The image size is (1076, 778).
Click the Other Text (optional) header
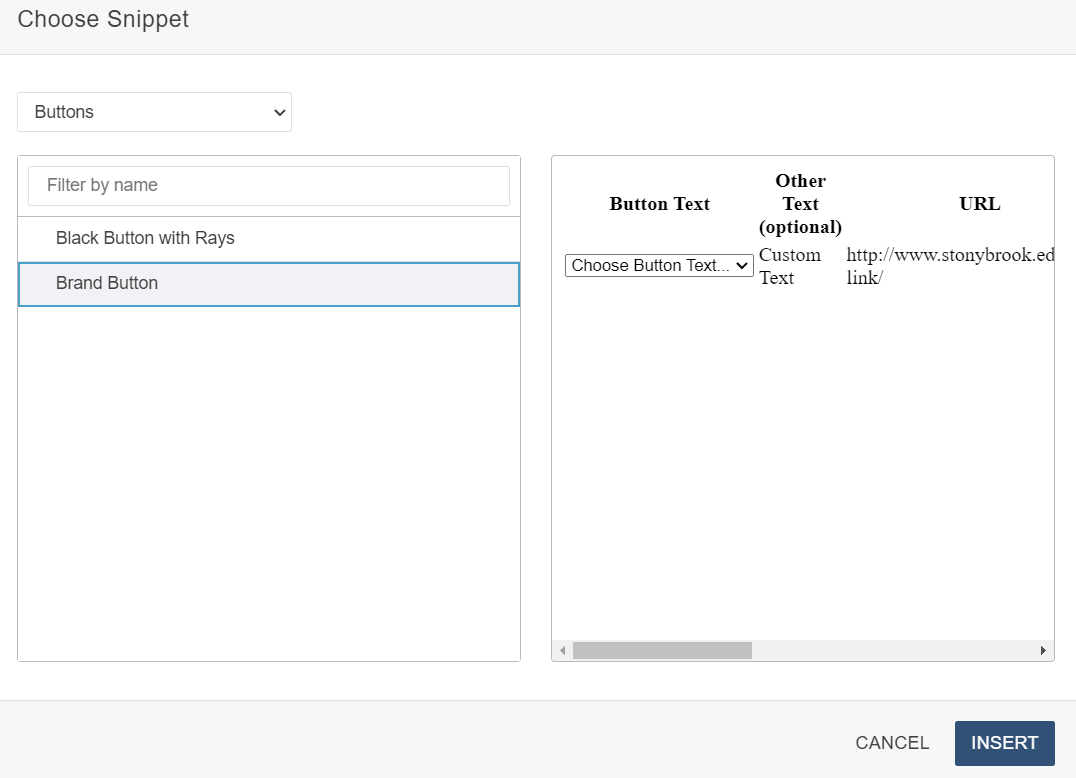(800, 204)
